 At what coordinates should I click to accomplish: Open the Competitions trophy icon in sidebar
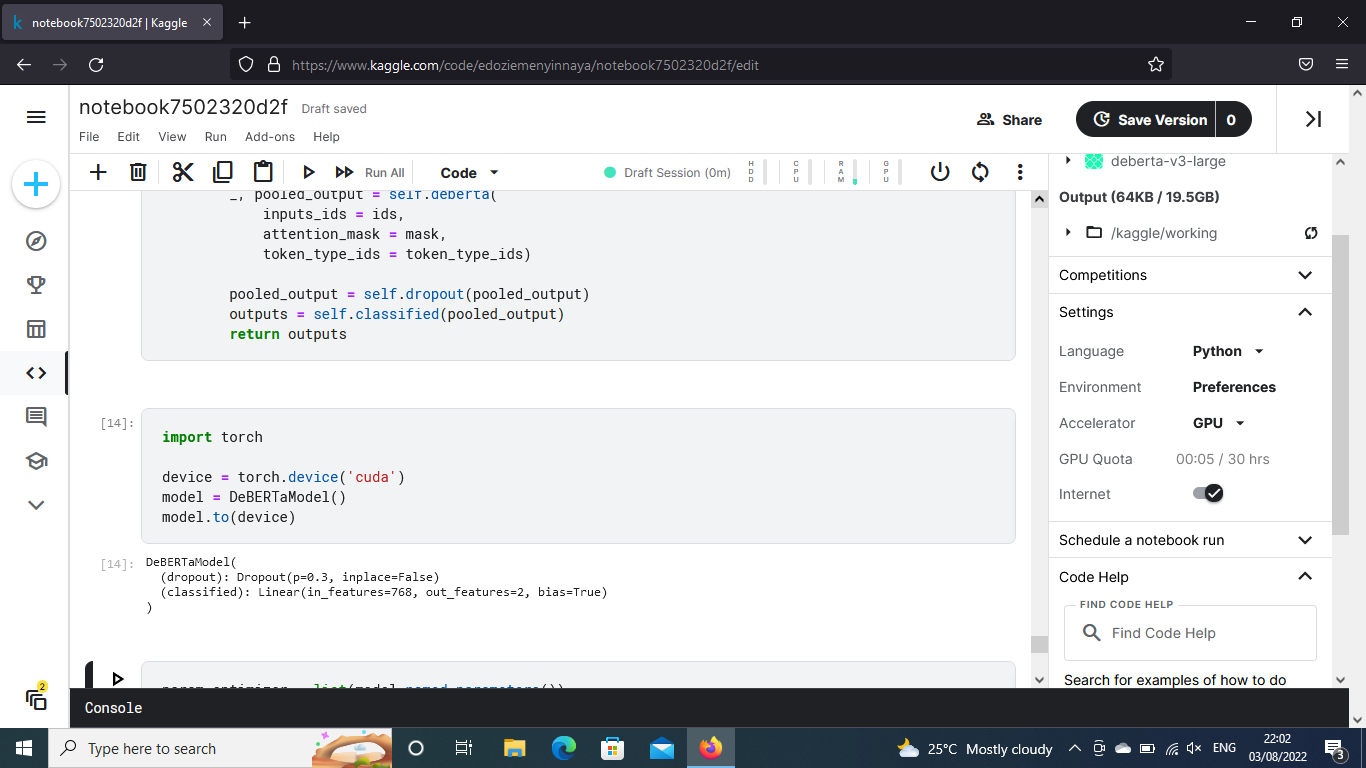[36, 285]
